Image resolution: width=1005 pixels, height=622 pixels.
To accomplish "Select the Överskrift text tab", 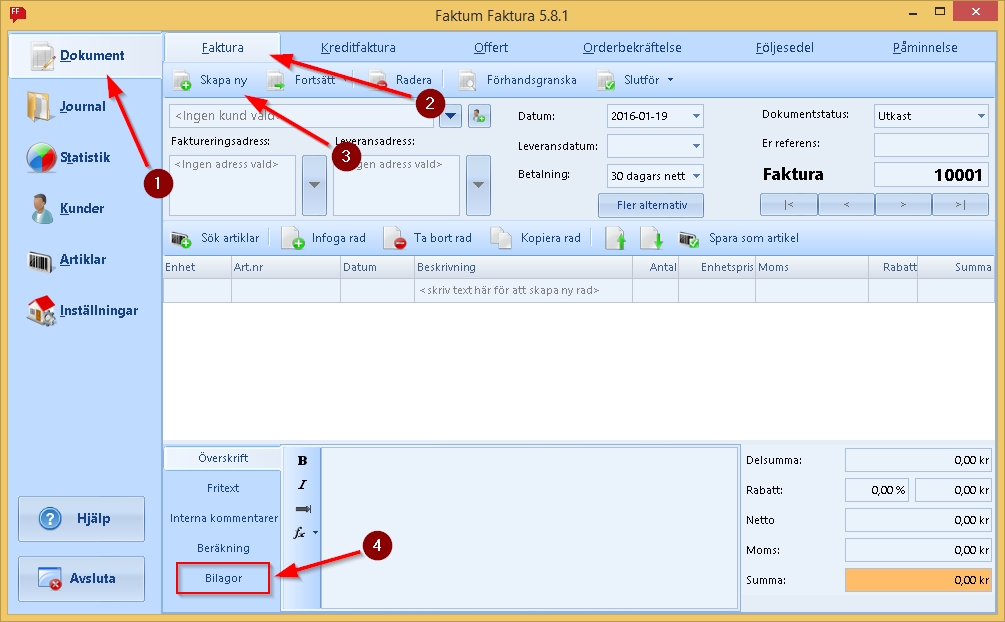I will click(222, 458).
